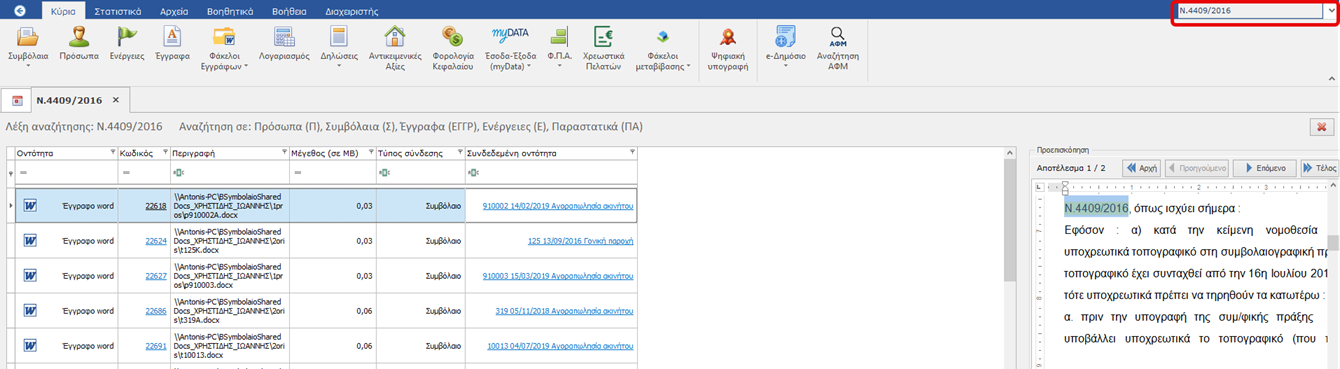Image resolution: width=1340 pixels, height=369 pixels.
Task: Open link 910002 14/02/2019 Αγοραπωλησία ακινήτου
Action: [558, 205]
